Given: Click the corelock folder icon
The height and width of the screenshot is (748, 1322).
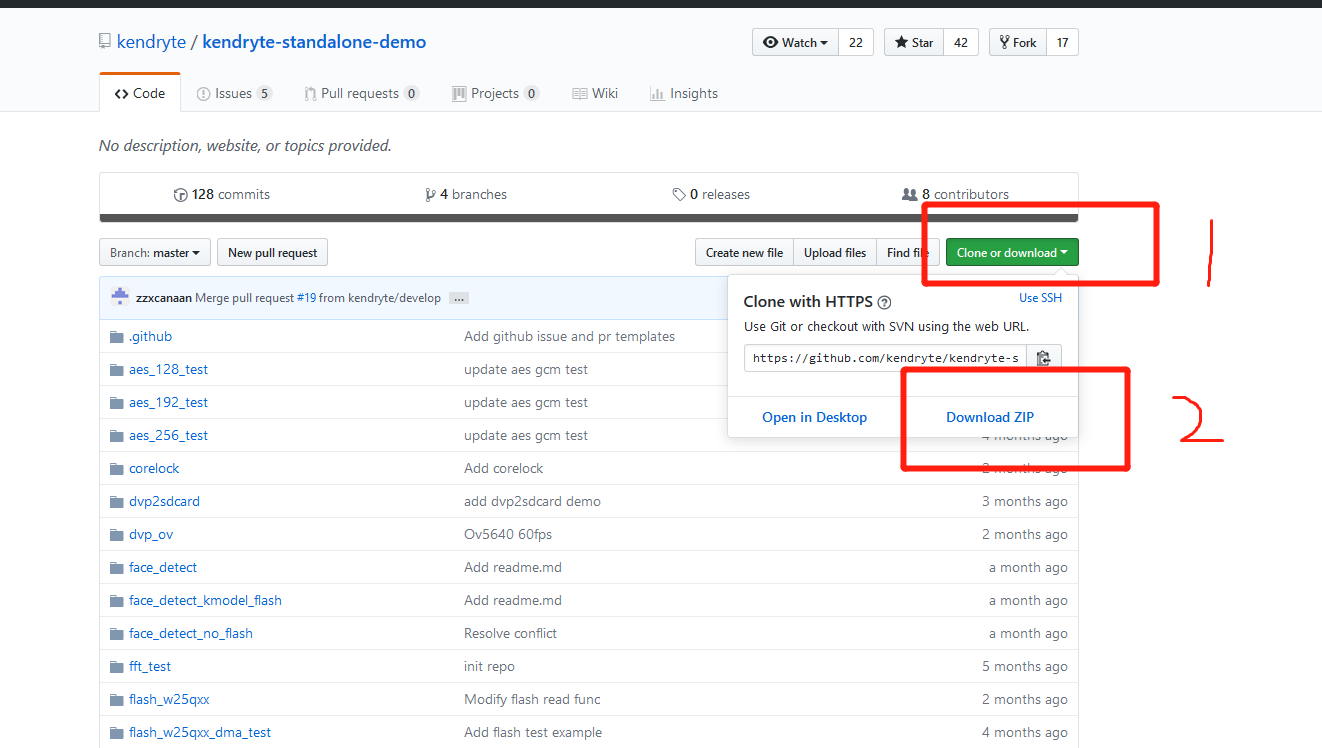Looking at the screenshot, I should [x=116, y=469].
